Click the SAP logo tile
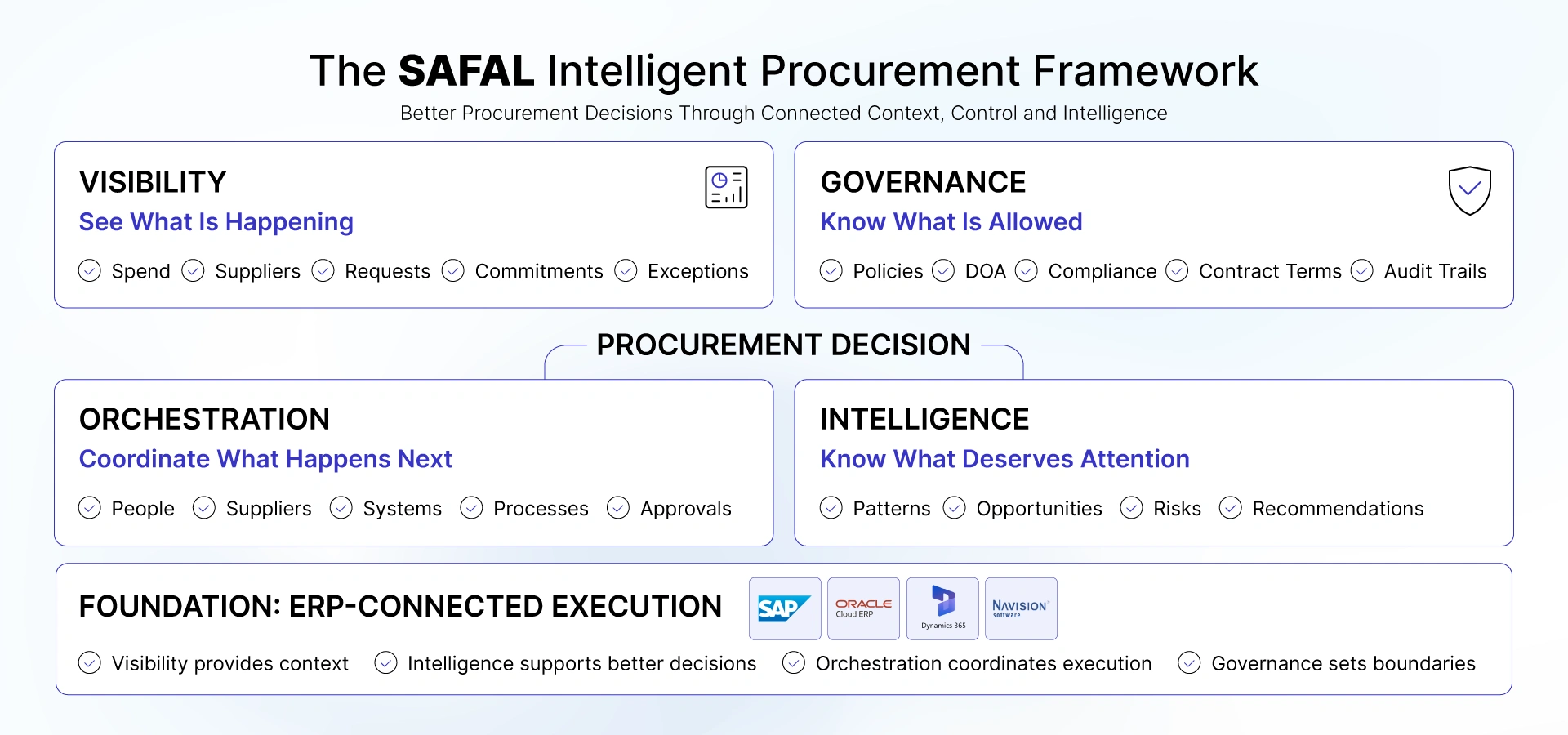 [x=785, y=608]
